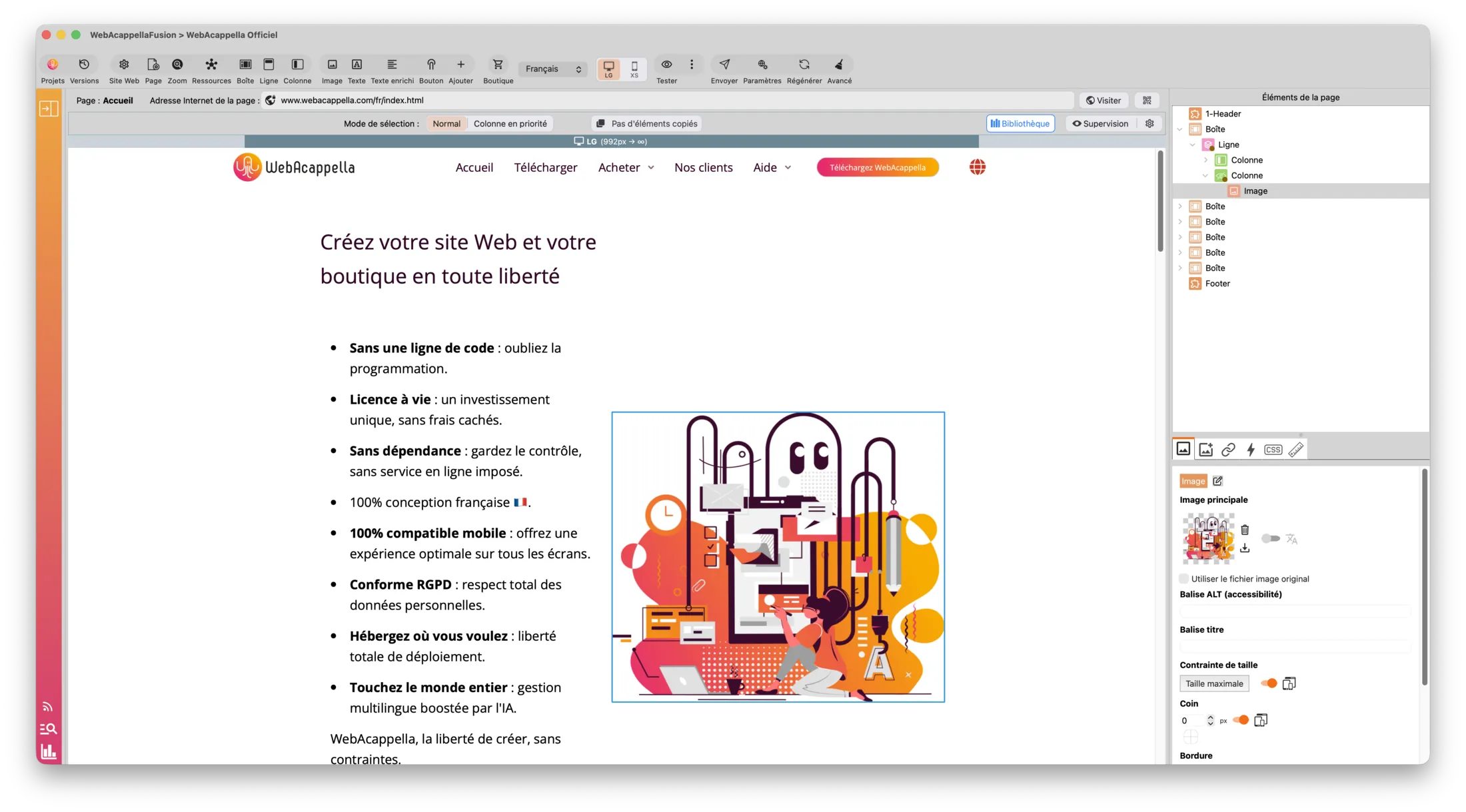This screenshot has width=1466, height=812.
Task: Open the image properties tab
Action: tap(1183, 450)
